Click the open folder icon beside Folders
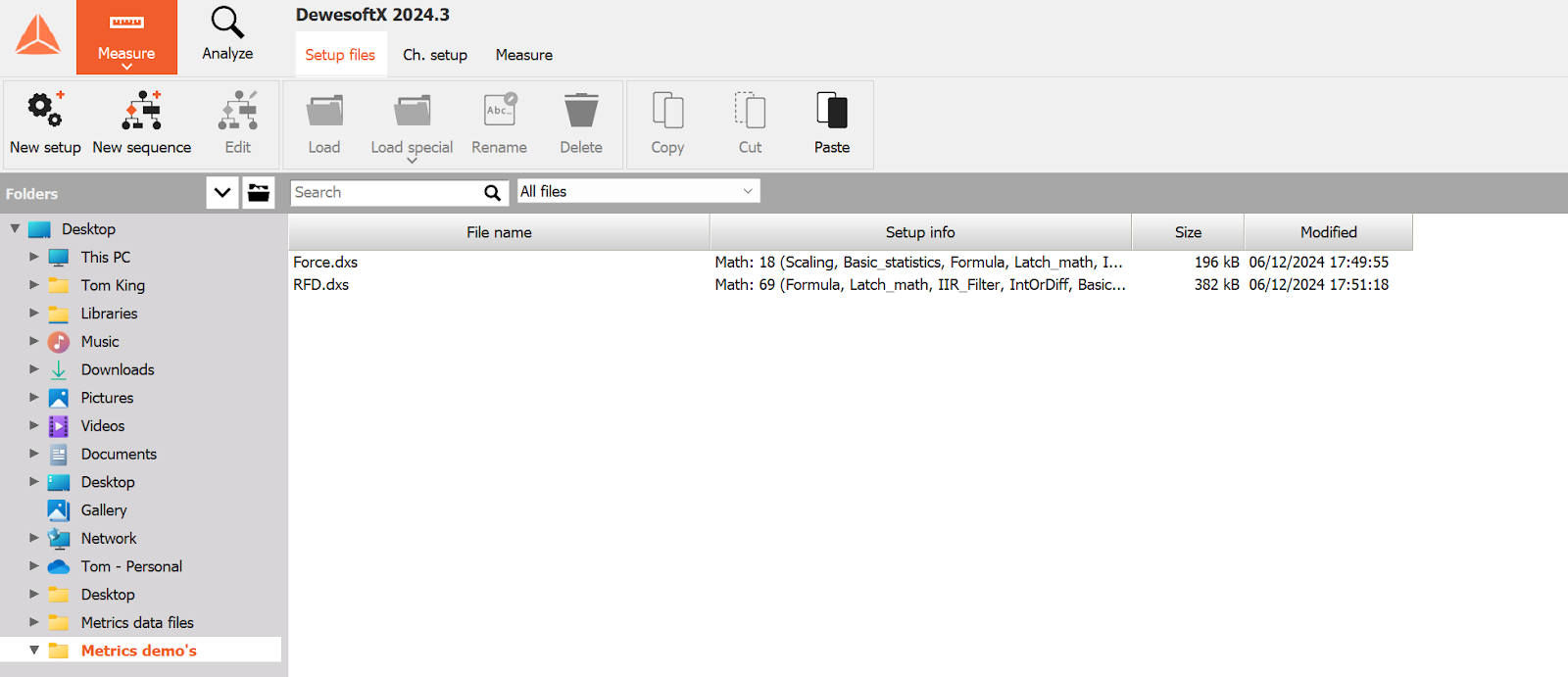Screen dimensions: 1568x677 tap(259, 193)
